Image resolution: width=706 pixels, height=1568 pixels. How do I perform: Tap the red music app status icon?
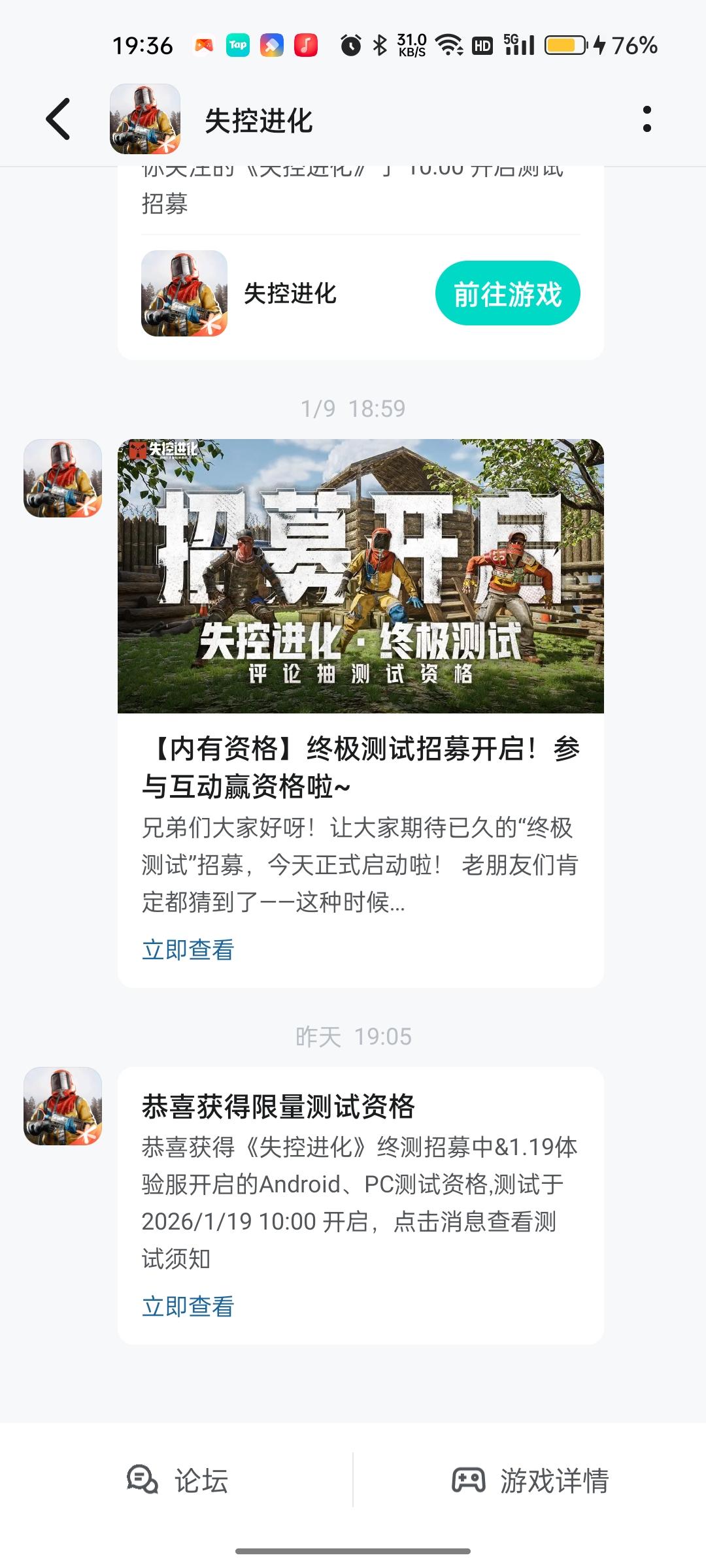pos(306,45)
